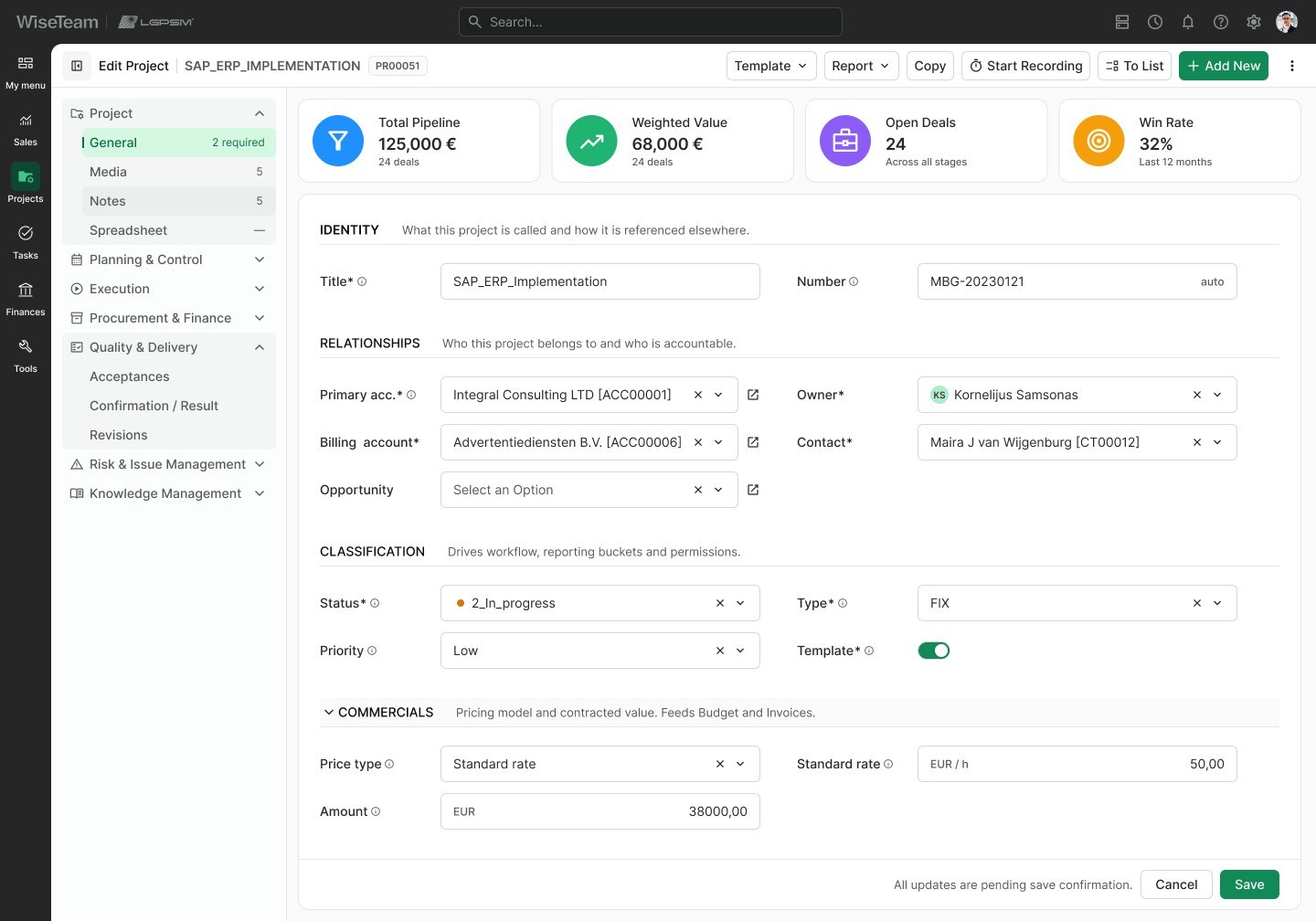
Task: Open the Report dropdown button
Action: [x=862, y=66]
